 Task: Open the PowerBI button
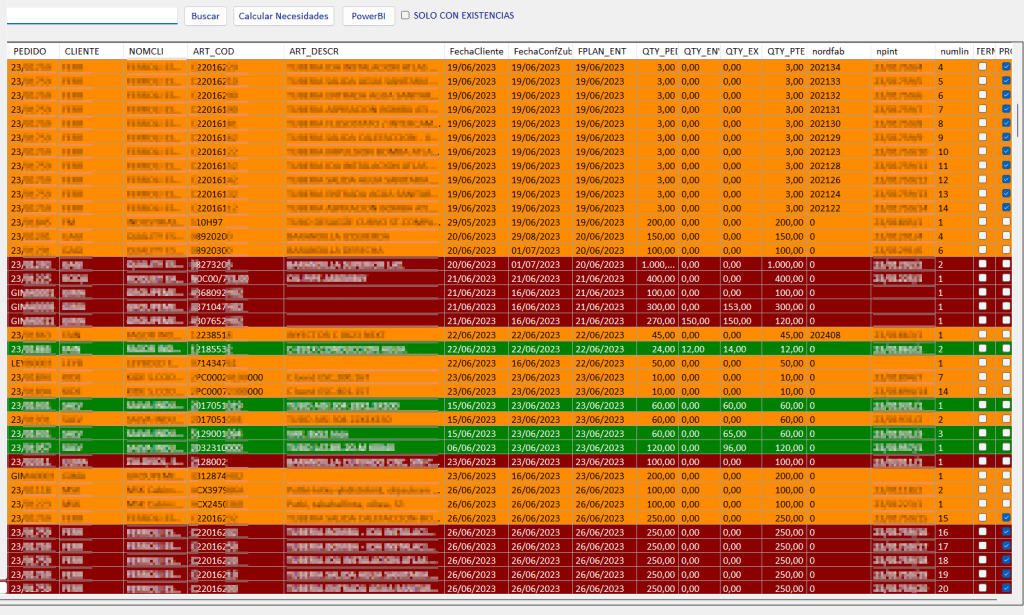coord(368,16)
